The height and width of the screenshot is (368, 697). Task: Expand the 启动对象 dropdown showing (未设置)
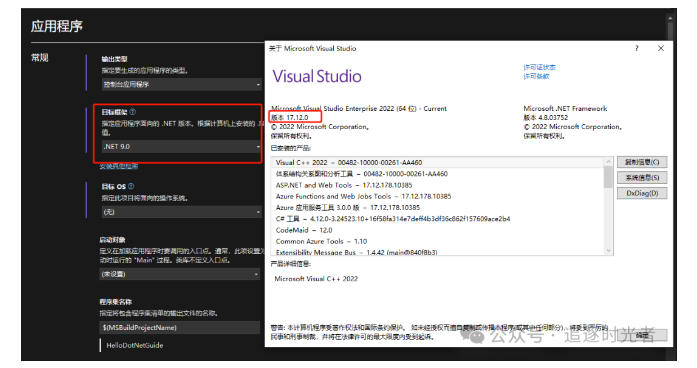coord(180,274)
